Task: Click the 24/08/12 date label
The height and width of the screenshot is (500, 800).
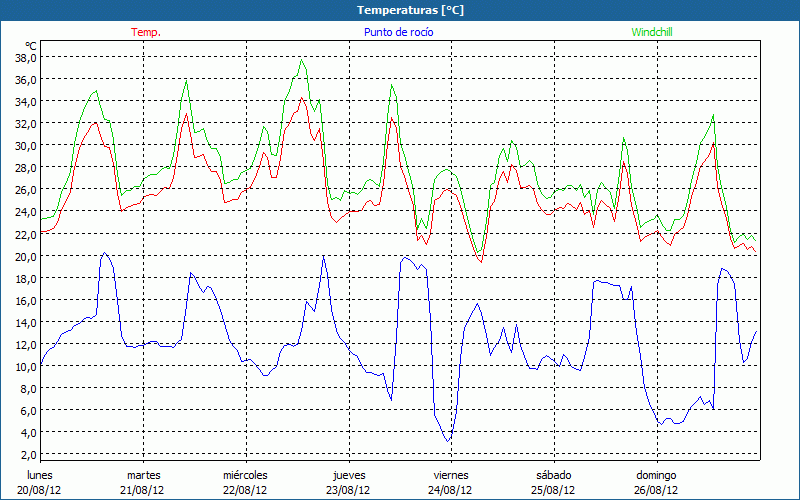Action: coord(451,490)
